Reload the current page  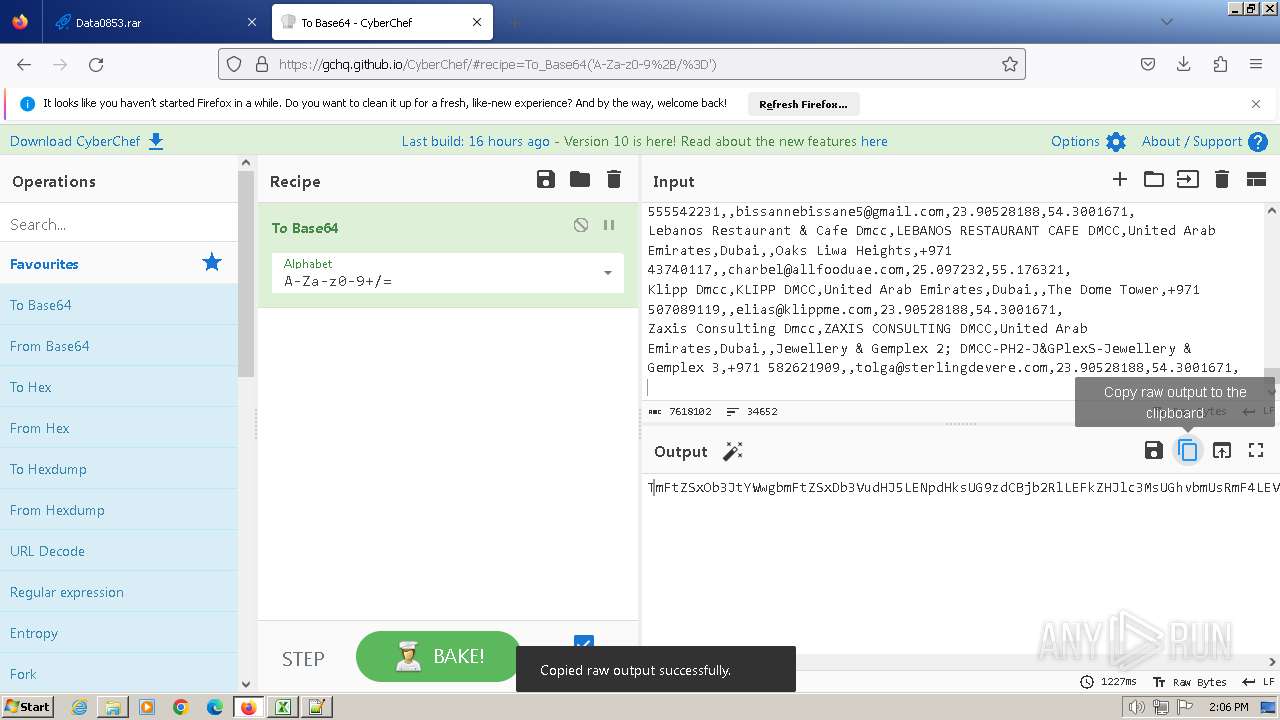[96, 64]
